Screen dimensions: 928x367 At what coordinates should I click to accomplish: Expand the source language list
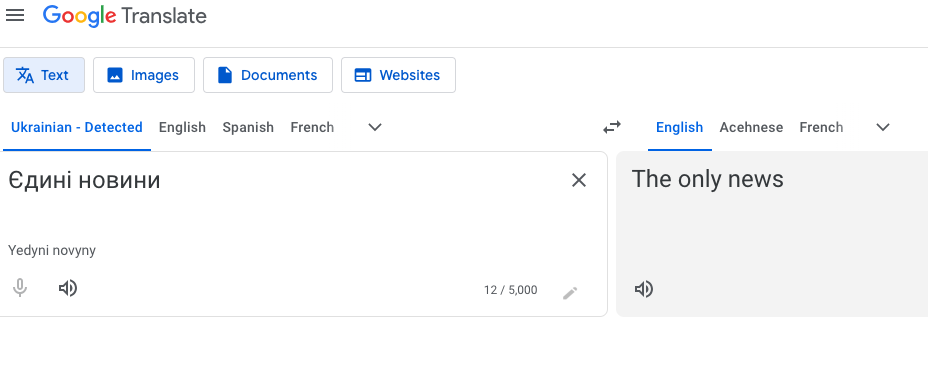click(x=375, y=127)
